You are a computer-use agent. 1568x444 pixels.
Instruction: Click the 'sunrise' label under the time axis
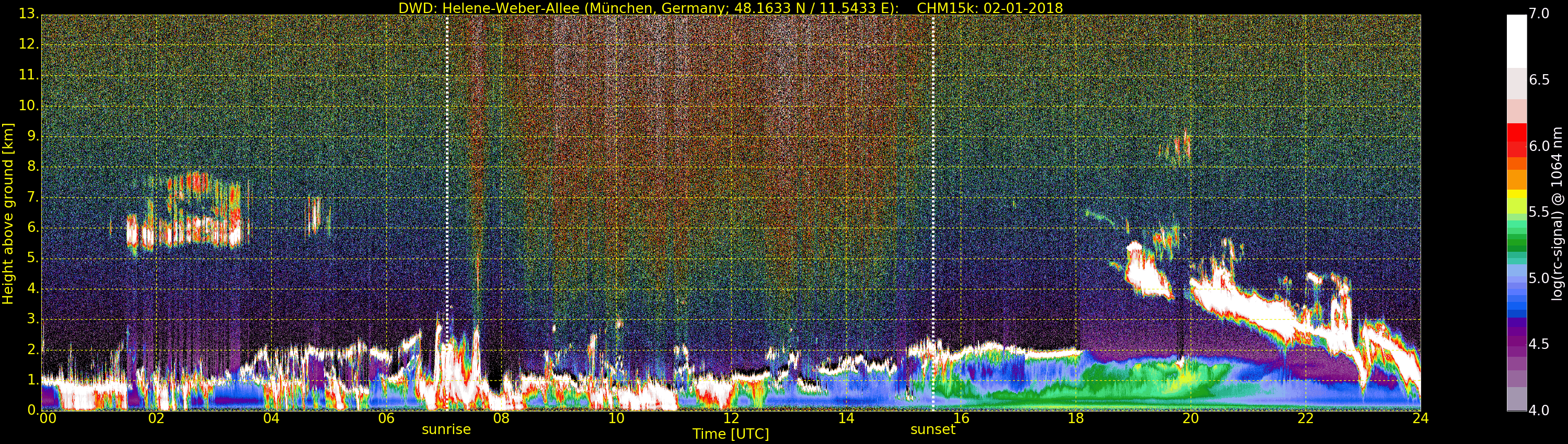coord(446,429)
